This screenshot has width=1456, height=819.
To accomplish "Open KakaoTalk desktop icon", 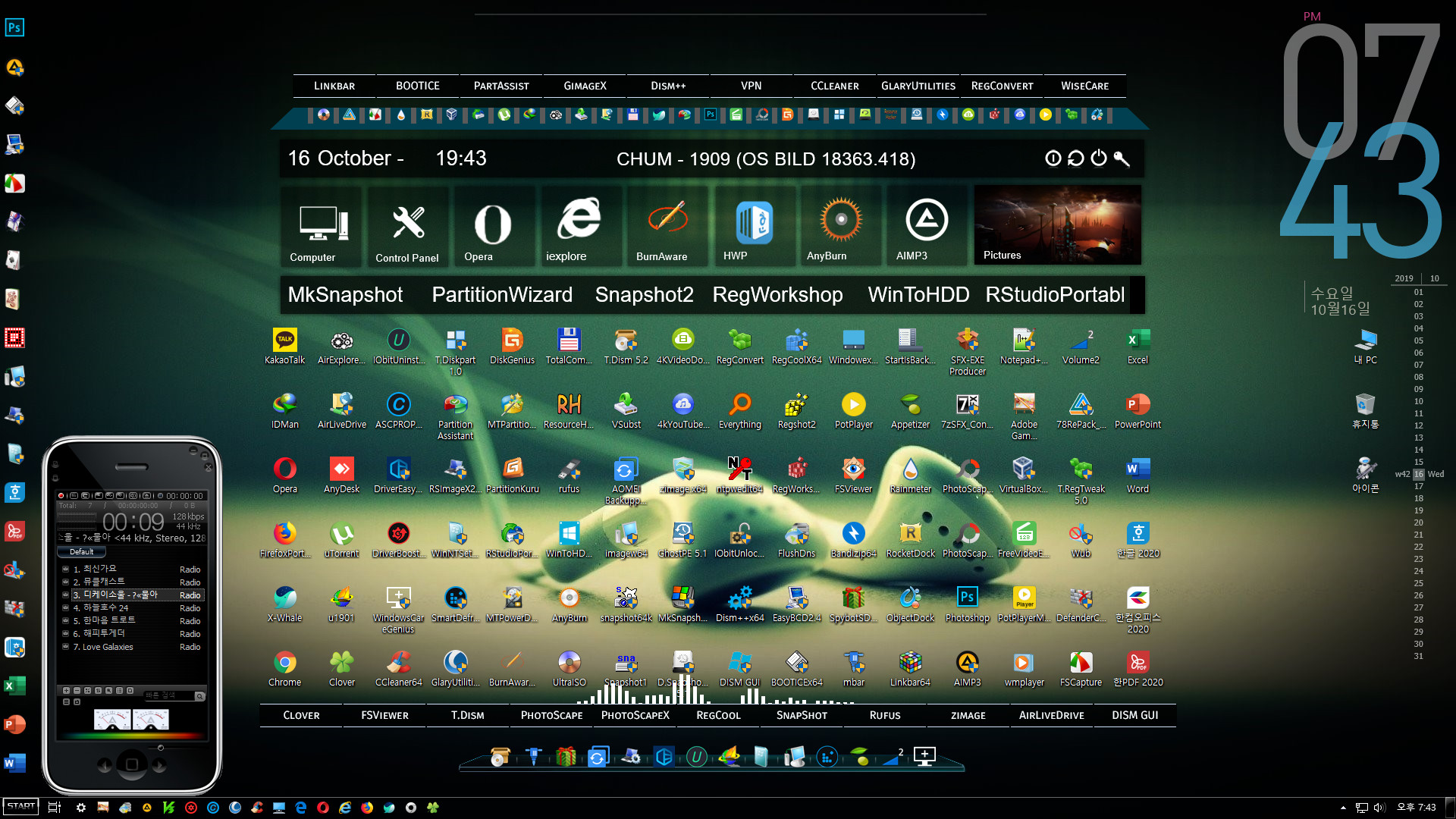I will 285,346.
